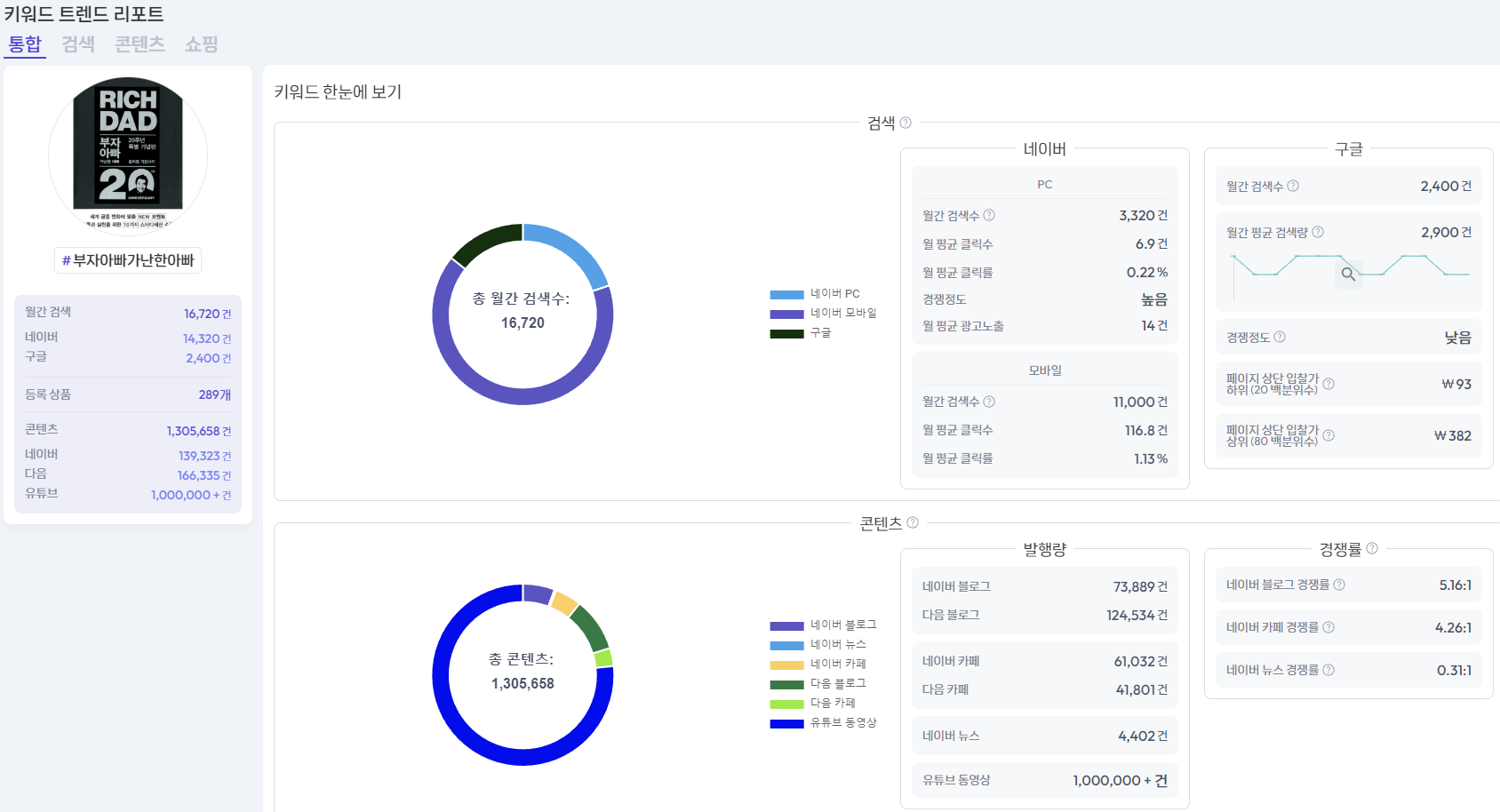Click 등록 상품 value 289개
Image resolution: width=1500 pixels, height=812 pixels.
tap(214, 394)
